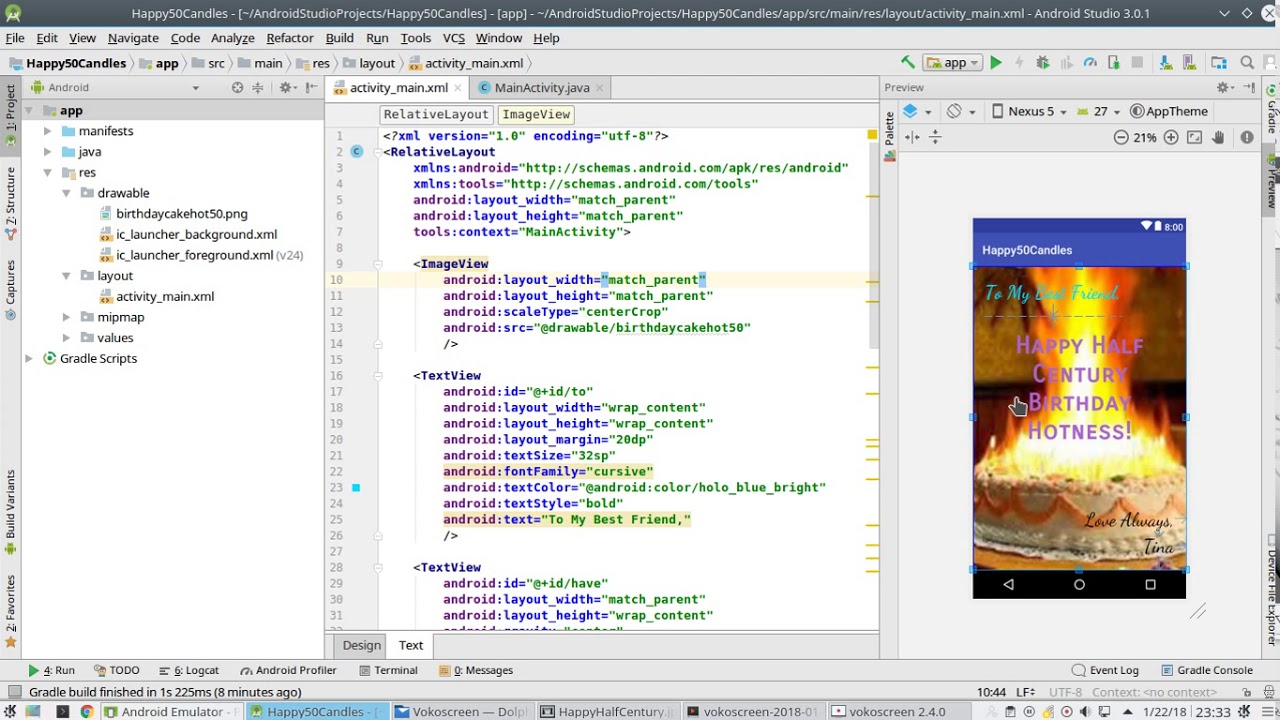Open the run configuration app dropdown
This screenshot has height=720, width=1280.
coord(954,62)
